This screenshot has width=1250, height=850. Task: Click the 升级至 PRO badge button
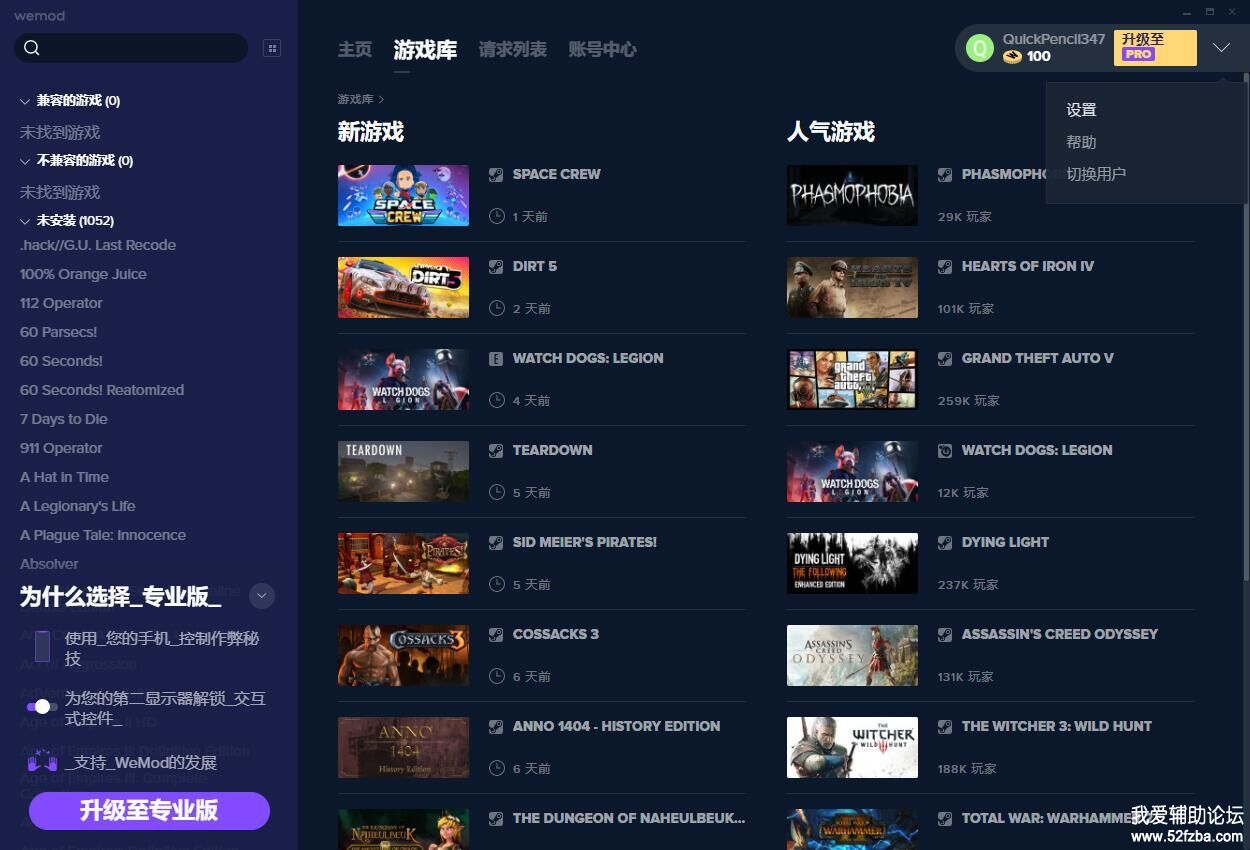pyautogui.click(x=1155, y=47)
